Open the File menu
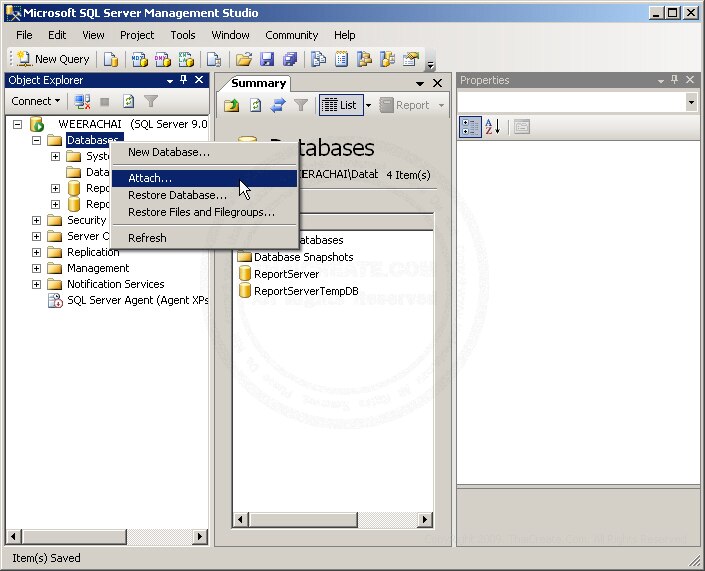 click(24, 35)
